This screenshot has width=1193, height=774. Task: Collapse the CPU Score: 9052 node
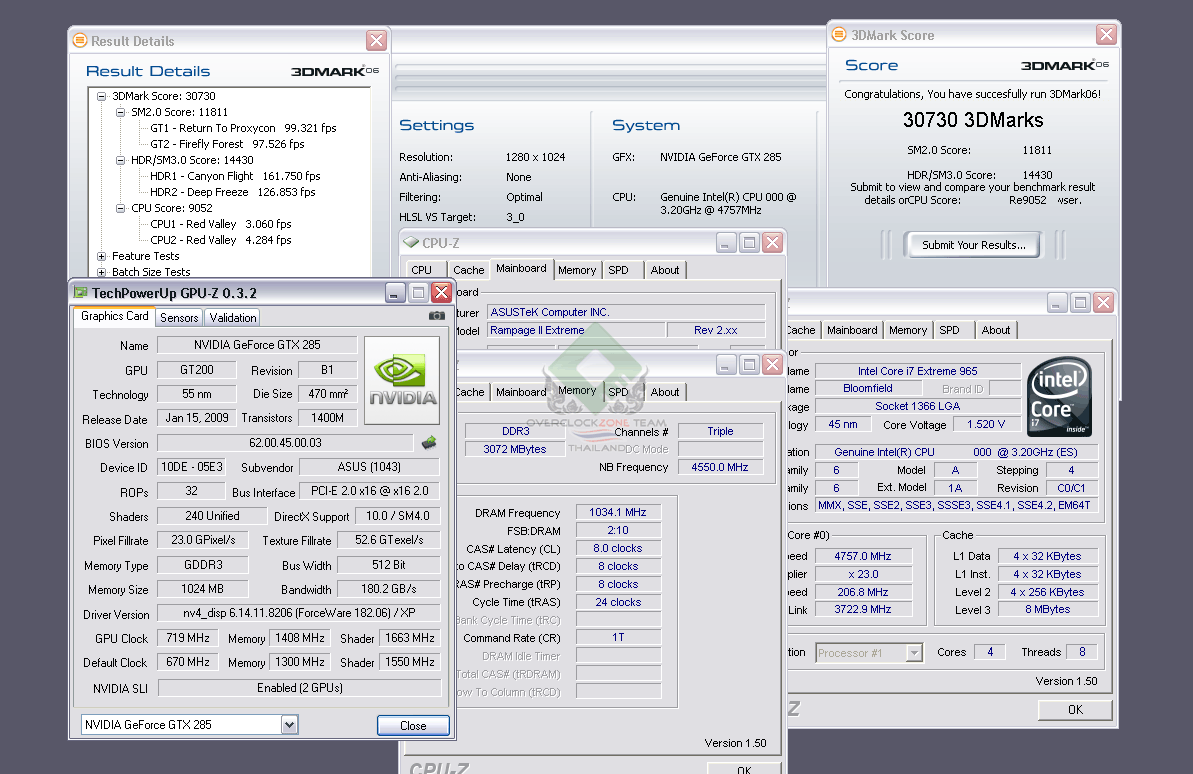coord(120,208)
